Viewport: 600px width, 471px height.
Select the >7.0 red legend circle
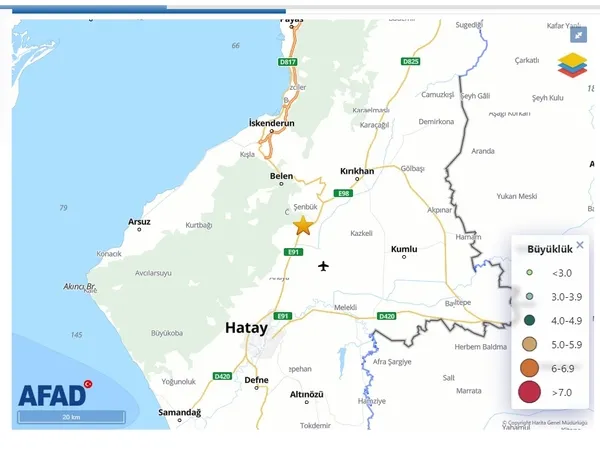click(529, 392)
